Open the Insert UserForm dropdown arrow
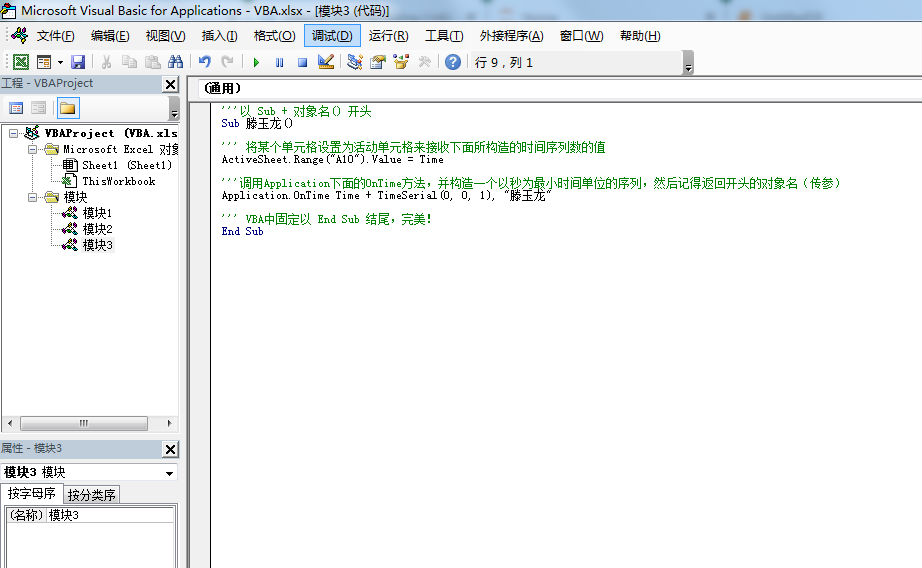922x568 pixels. coord(60,62)
